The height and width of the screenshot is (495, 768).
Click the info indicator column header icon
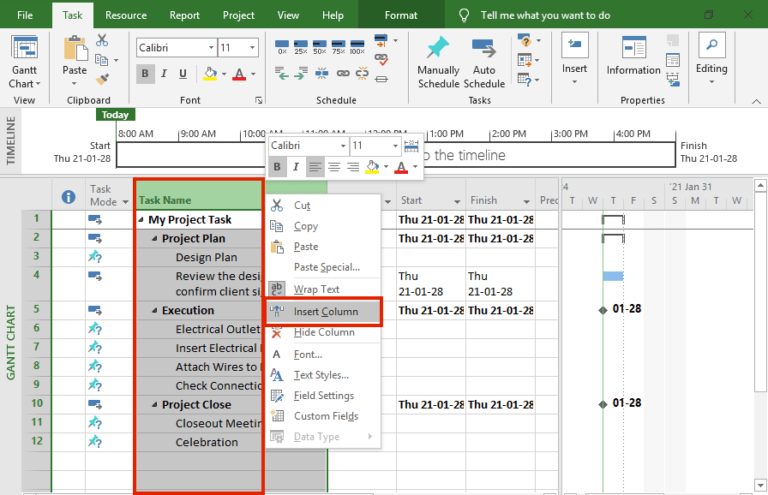(x=69, y=196)
